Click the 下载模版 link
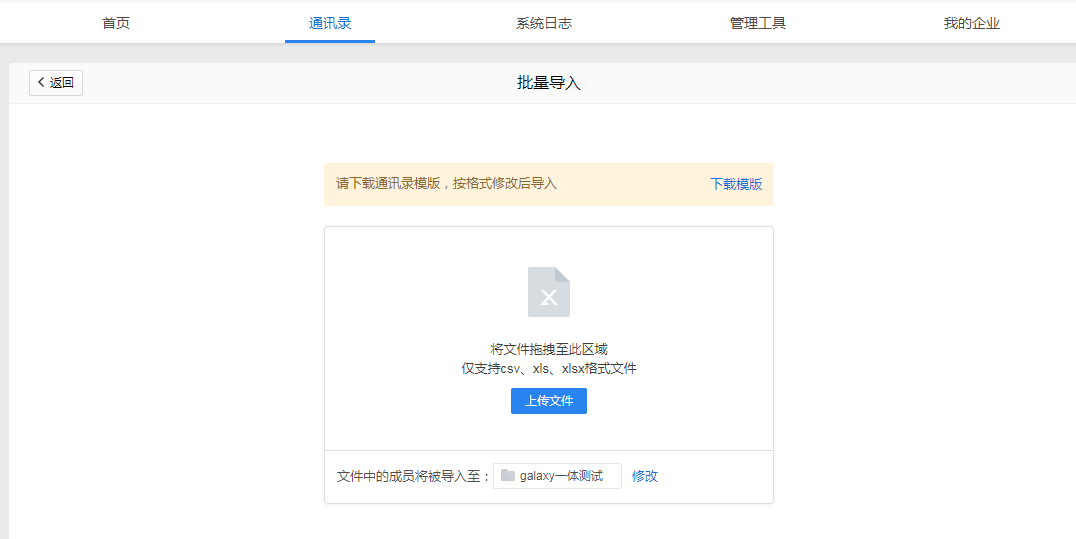Image resolution: width=1076 pixels, height=539 pixels. (x=736, y=184)
